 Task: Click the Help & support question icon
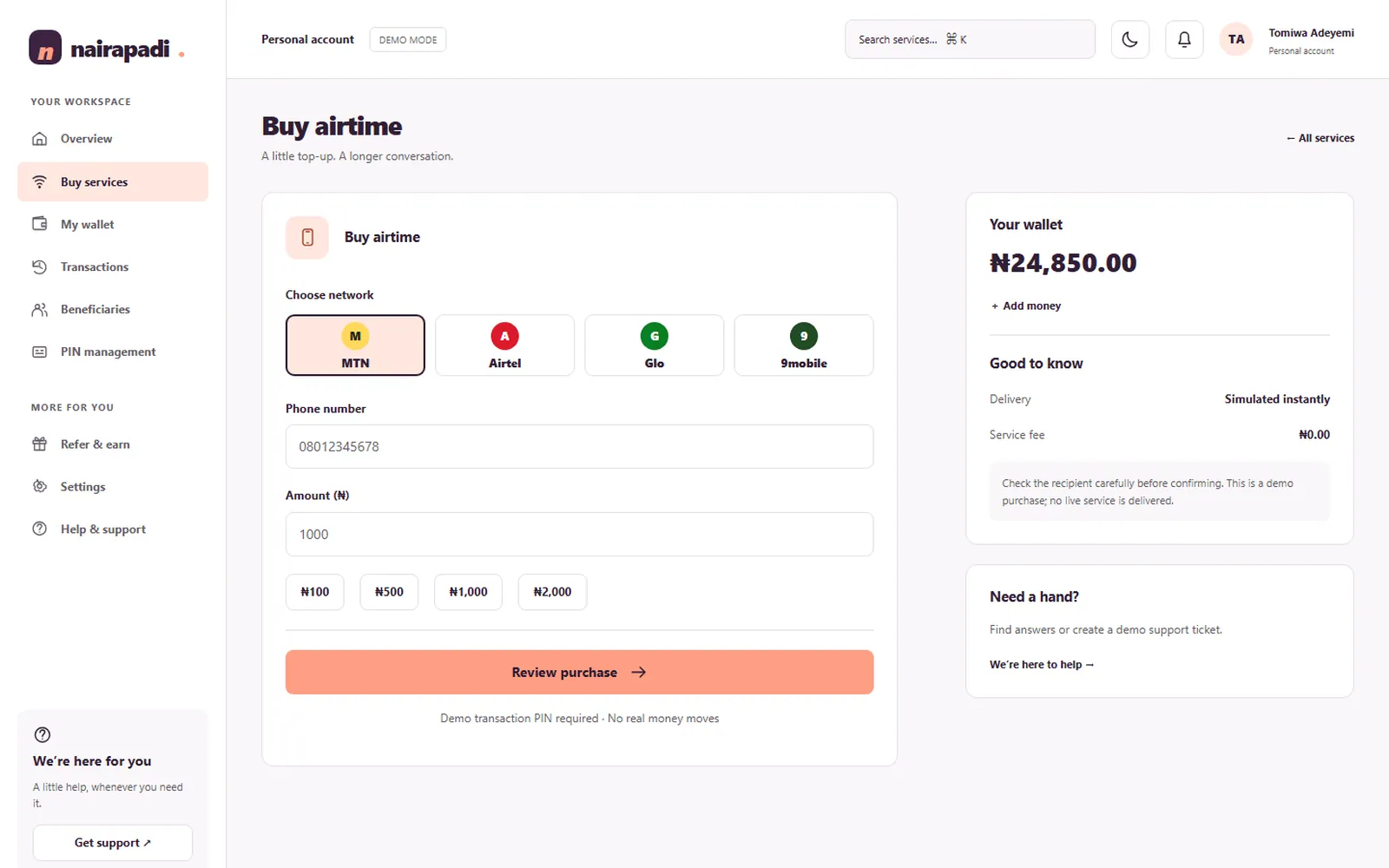click(40, 529)
